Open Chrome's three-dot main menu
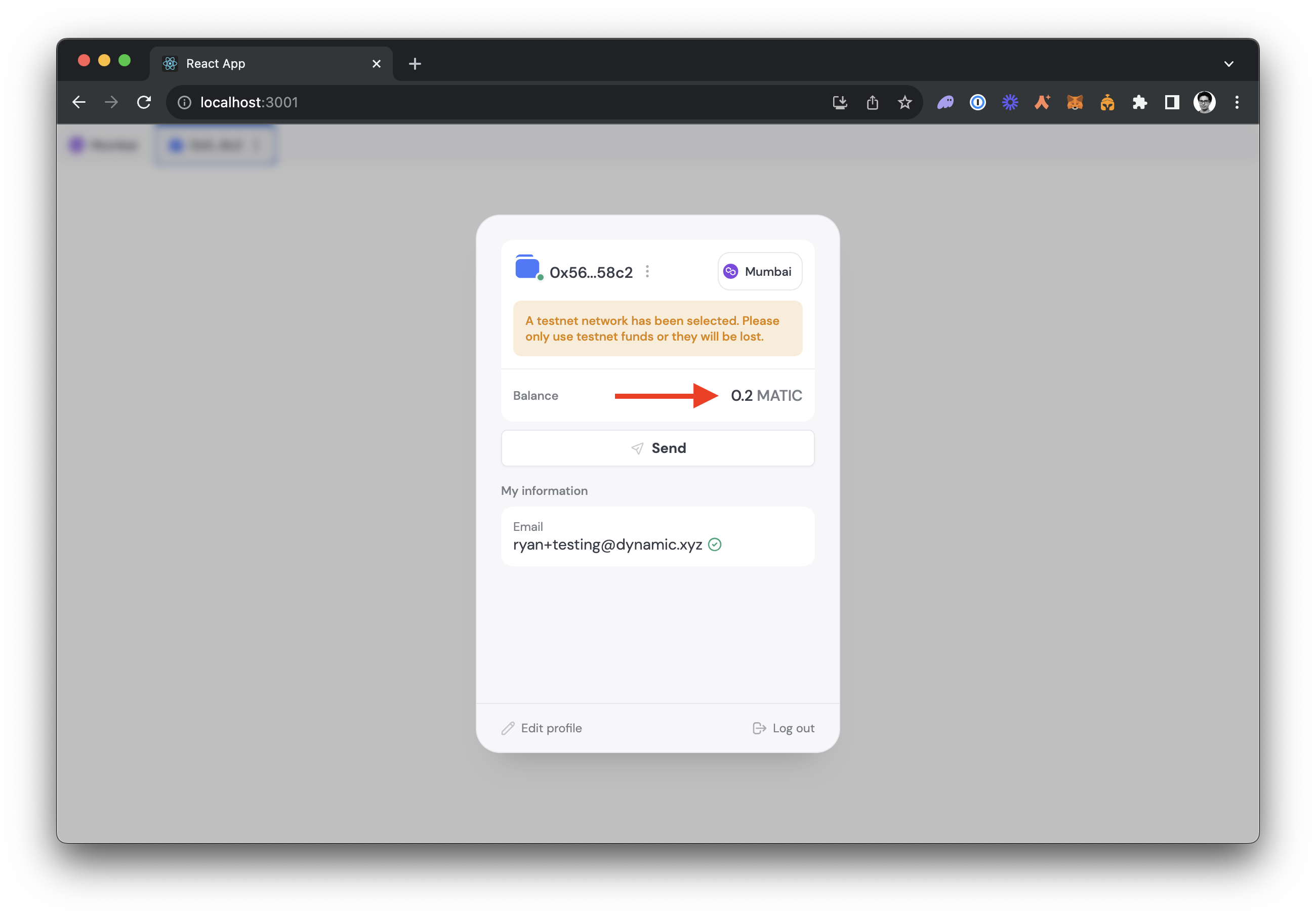The image size is (1316, 918). 1237,103
